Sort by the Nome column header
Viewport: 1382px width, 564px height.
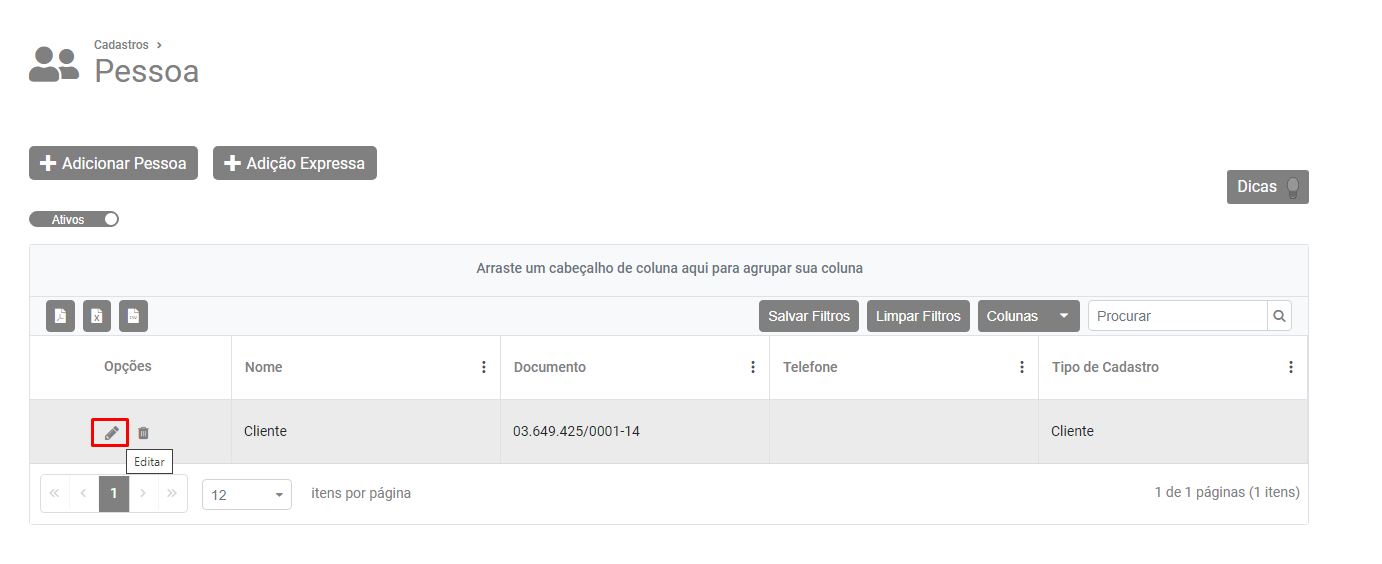(x=264, y=367)
